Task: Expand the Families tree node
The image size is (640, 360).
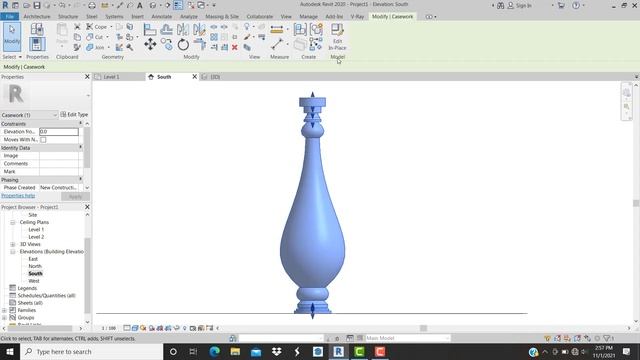Action: pos(4,310)
